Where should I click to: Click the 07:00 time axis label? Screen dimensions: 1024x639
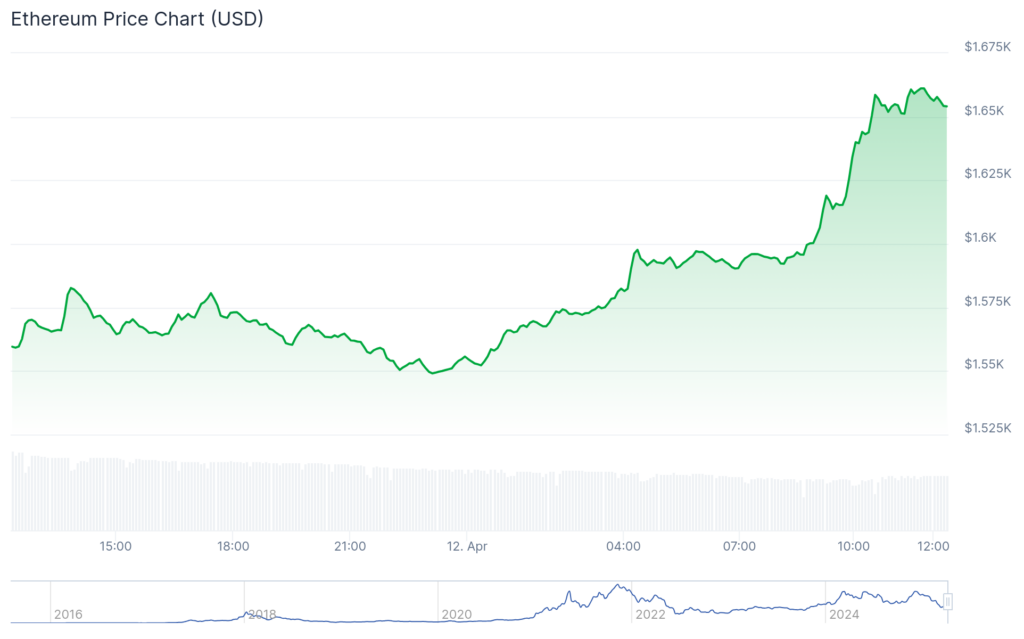740,546
